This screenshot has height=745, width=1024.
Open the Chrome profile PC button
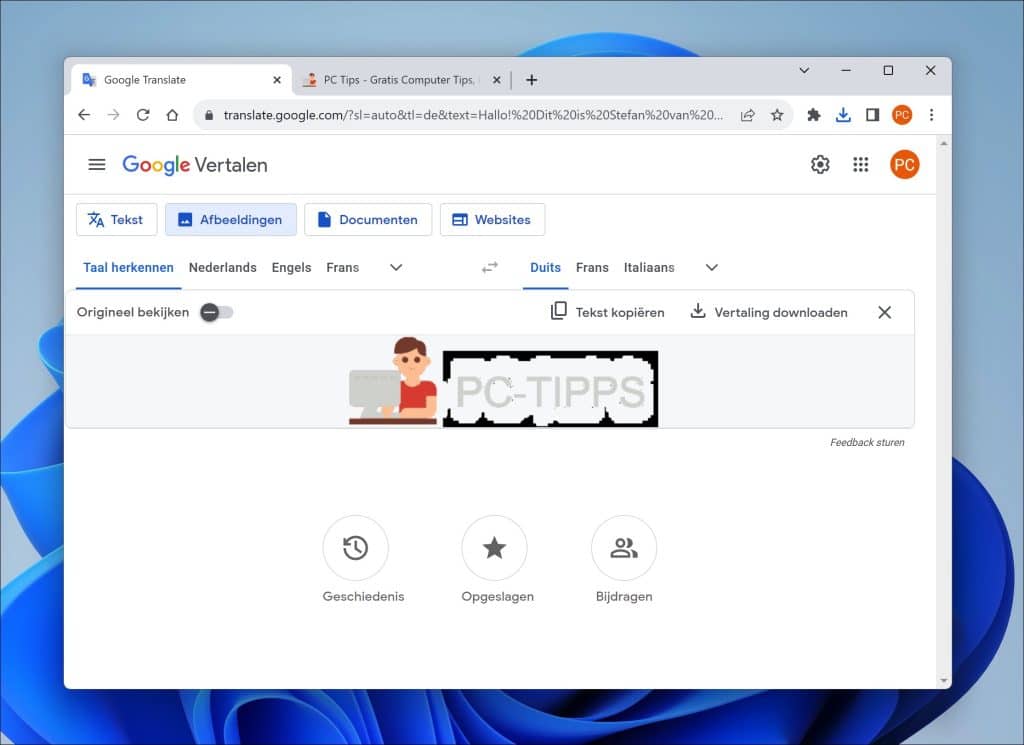pyautogui.click(x=902, y=115)
